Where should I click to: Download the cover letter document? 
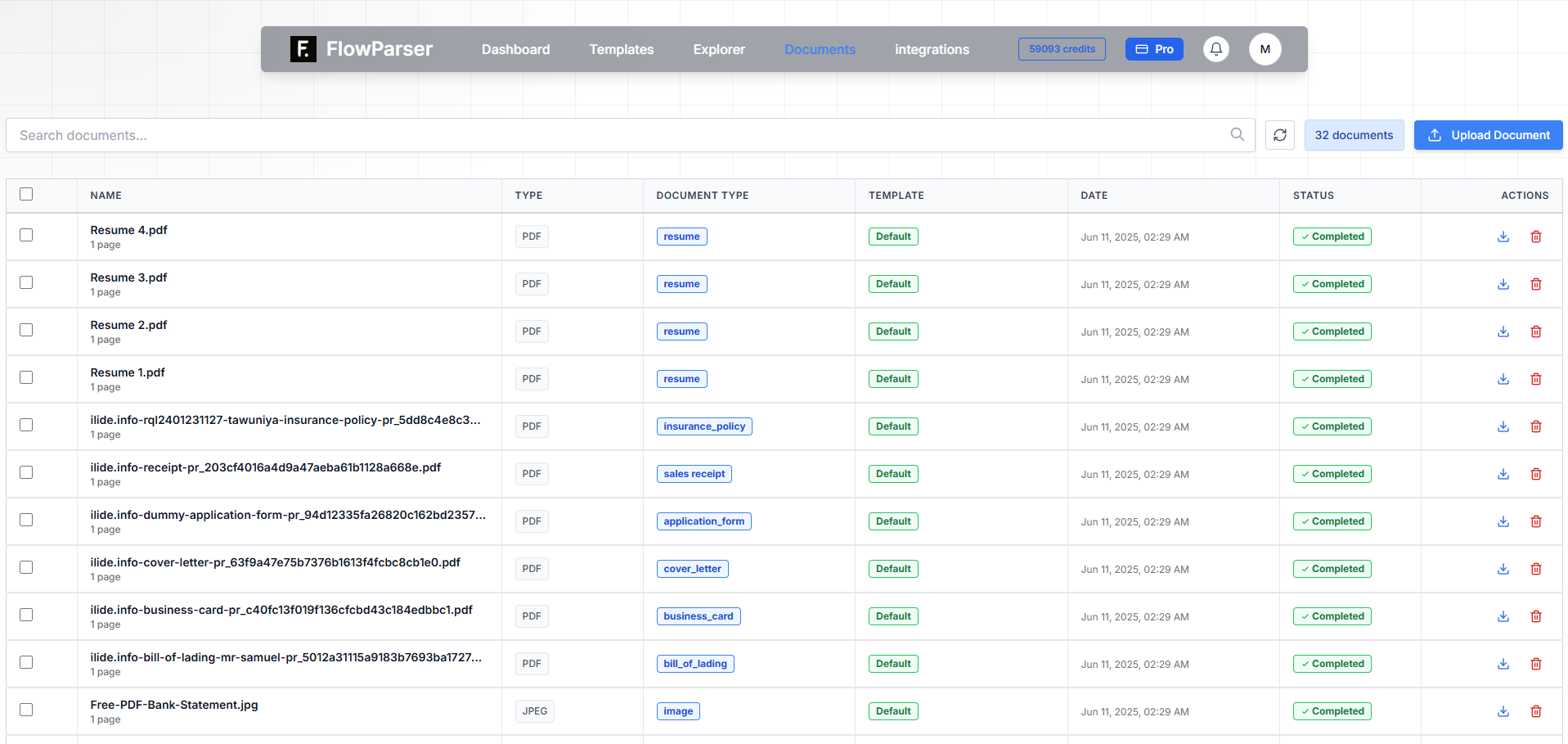pyautogui.click(x=1503, y=568)
